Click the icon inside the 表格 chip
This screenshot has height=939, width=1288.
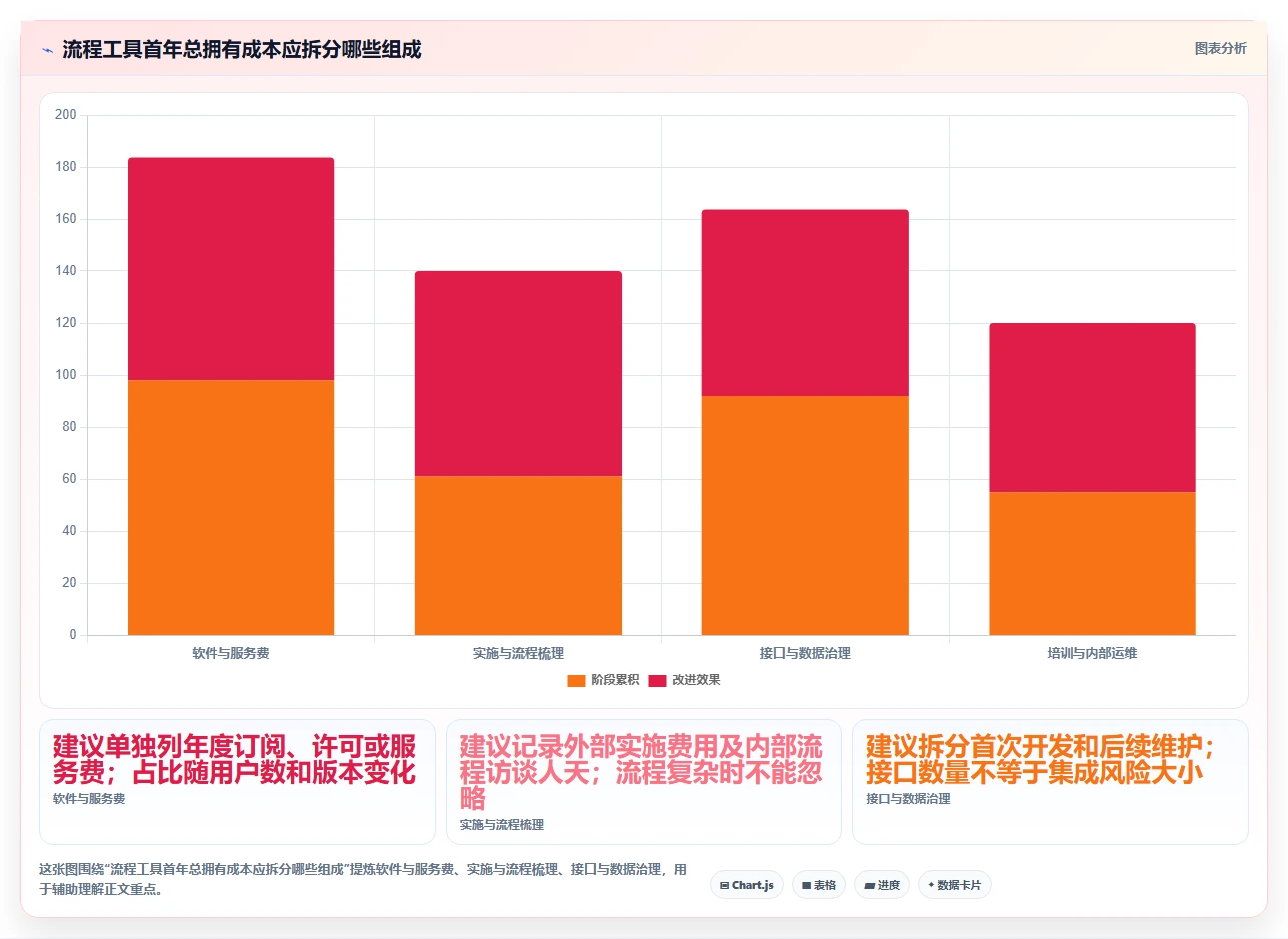coord(806,886)
